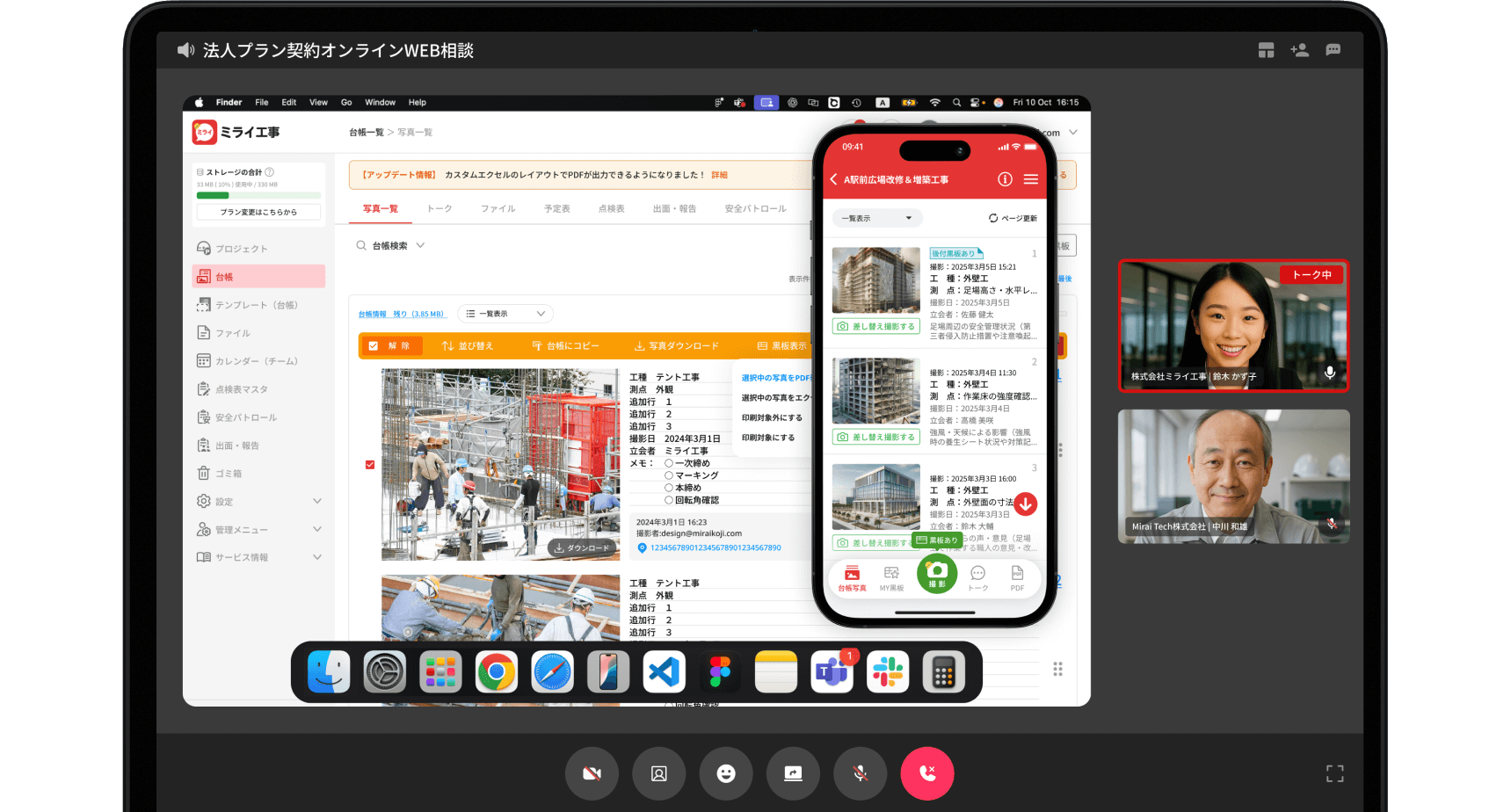Open the 一覧表示 dropdown

(x=505, y=314)
